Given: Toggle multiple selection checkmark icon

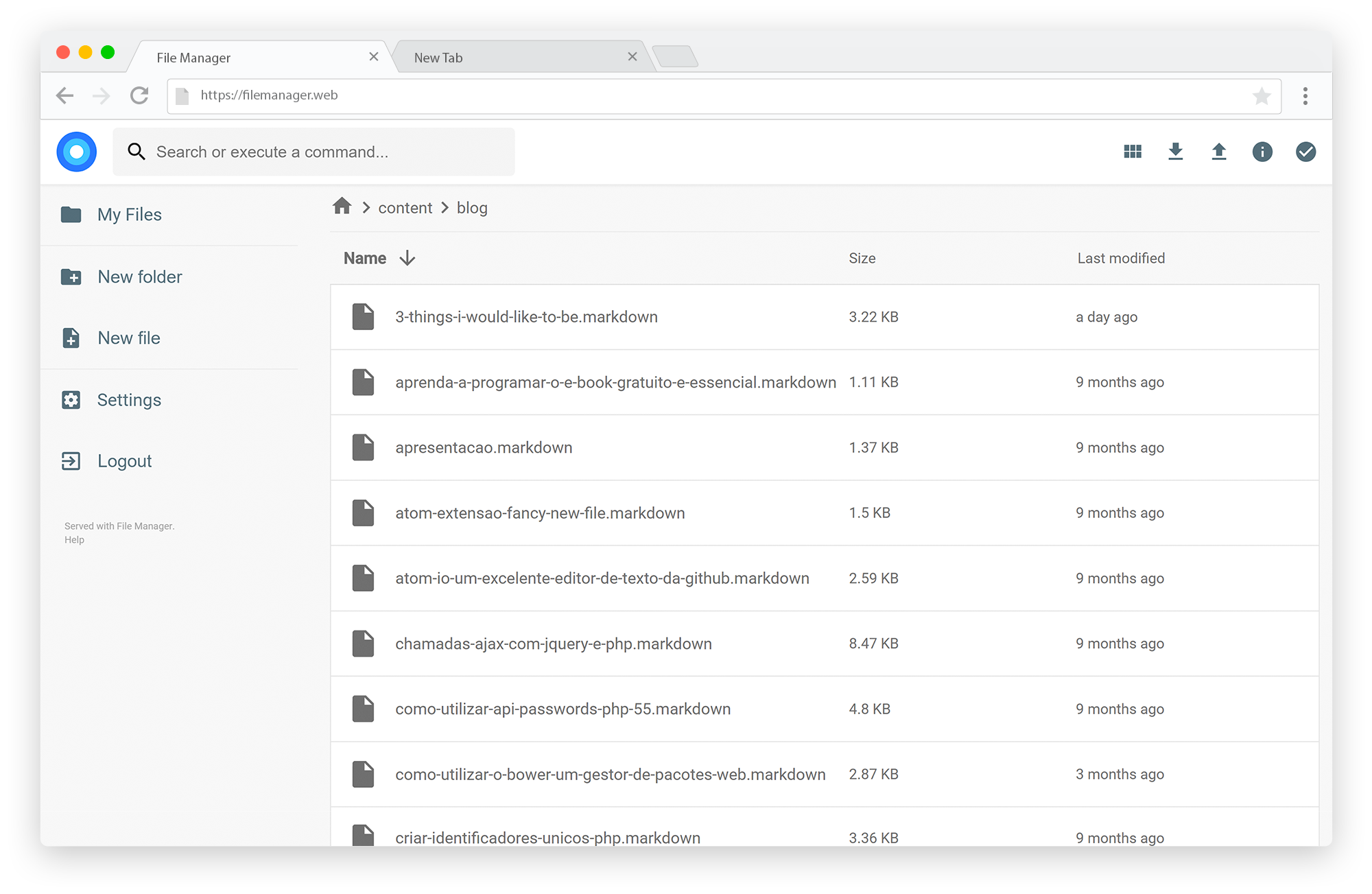Looking at the screenshot, I should click(x=1305, y=152).
